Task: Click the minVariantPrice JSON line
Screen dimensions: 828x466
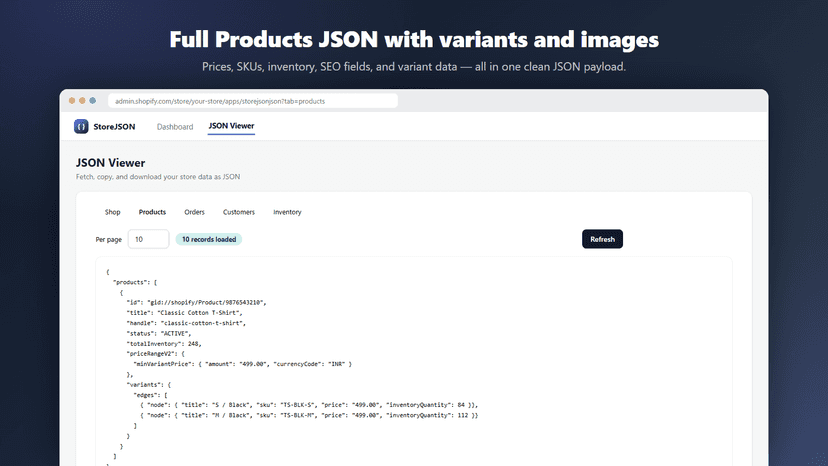Action: tap(242, 364)
